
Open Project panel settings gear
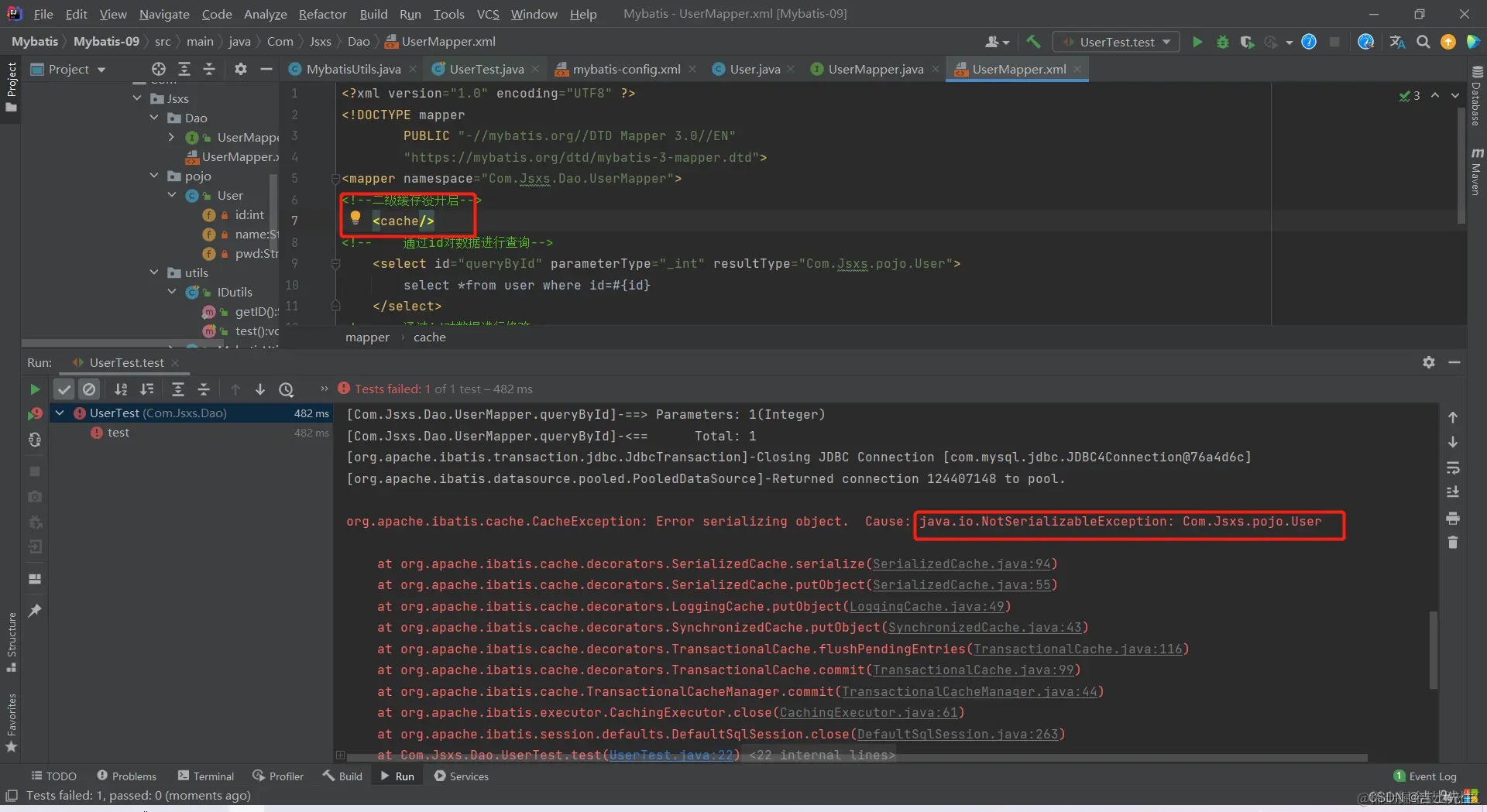point(241,69)
